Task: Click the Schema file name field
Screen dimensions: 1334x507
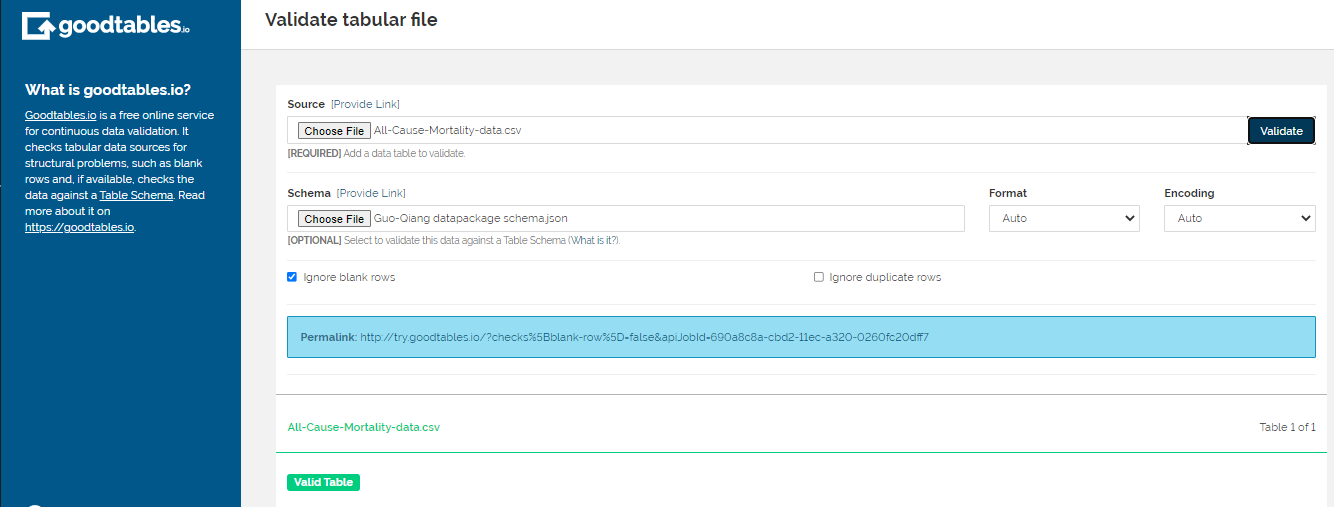Action: (626, 218)
